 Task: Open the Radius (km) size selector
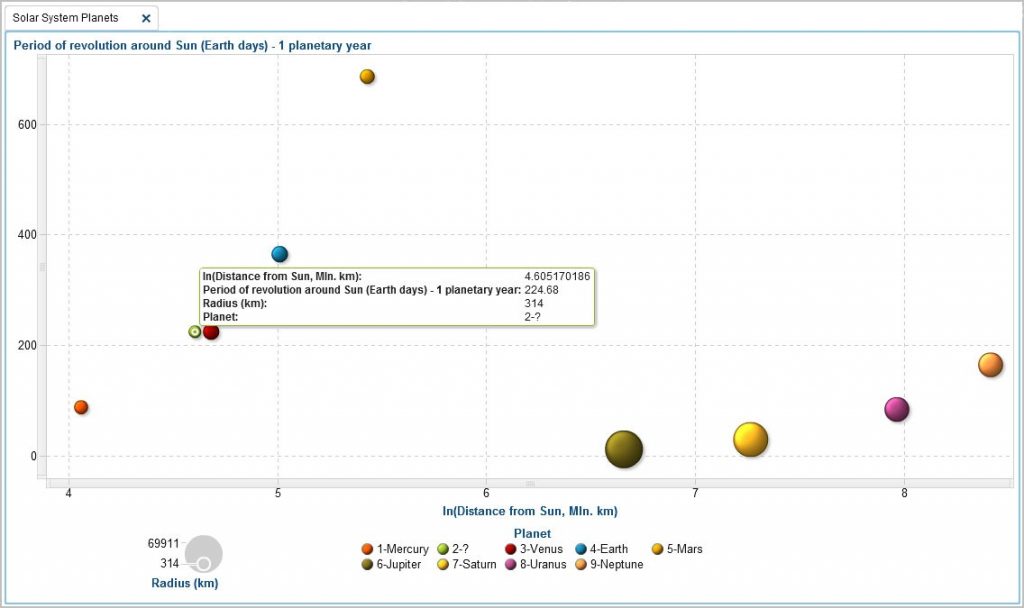point(184,583)
